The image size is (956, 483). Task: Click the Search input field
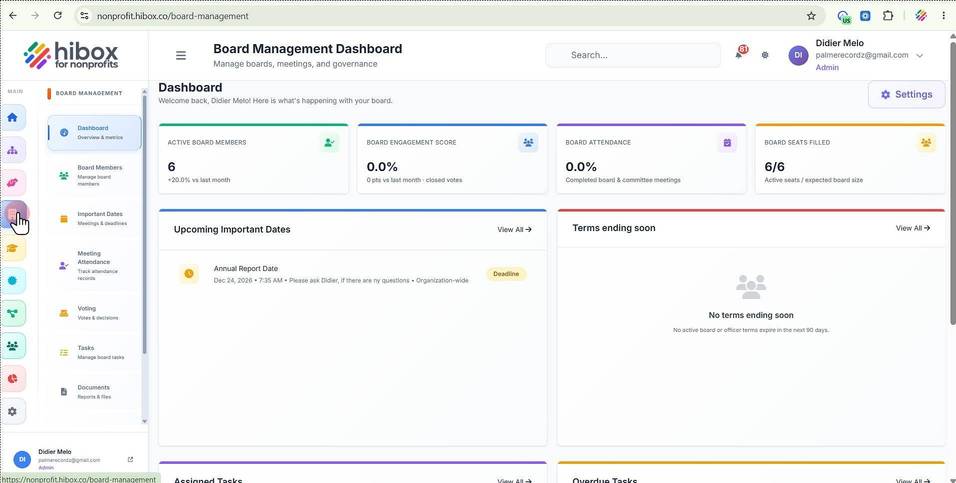point(633,55)
